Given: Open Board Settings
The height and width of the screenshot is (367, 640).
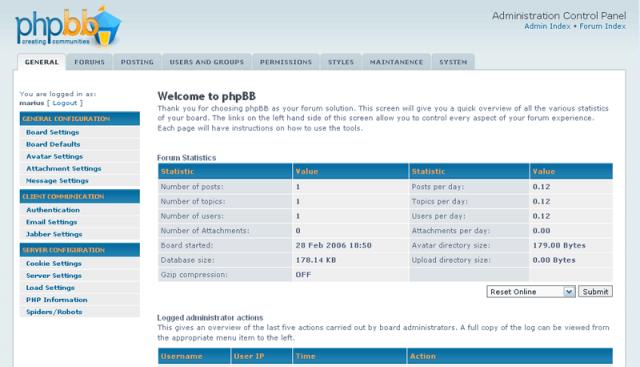Looking at the screenshot, I should click(53, 132).
